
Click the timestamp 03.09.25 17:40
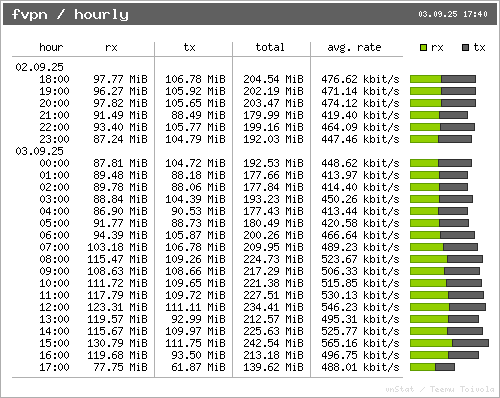point(453,14)
